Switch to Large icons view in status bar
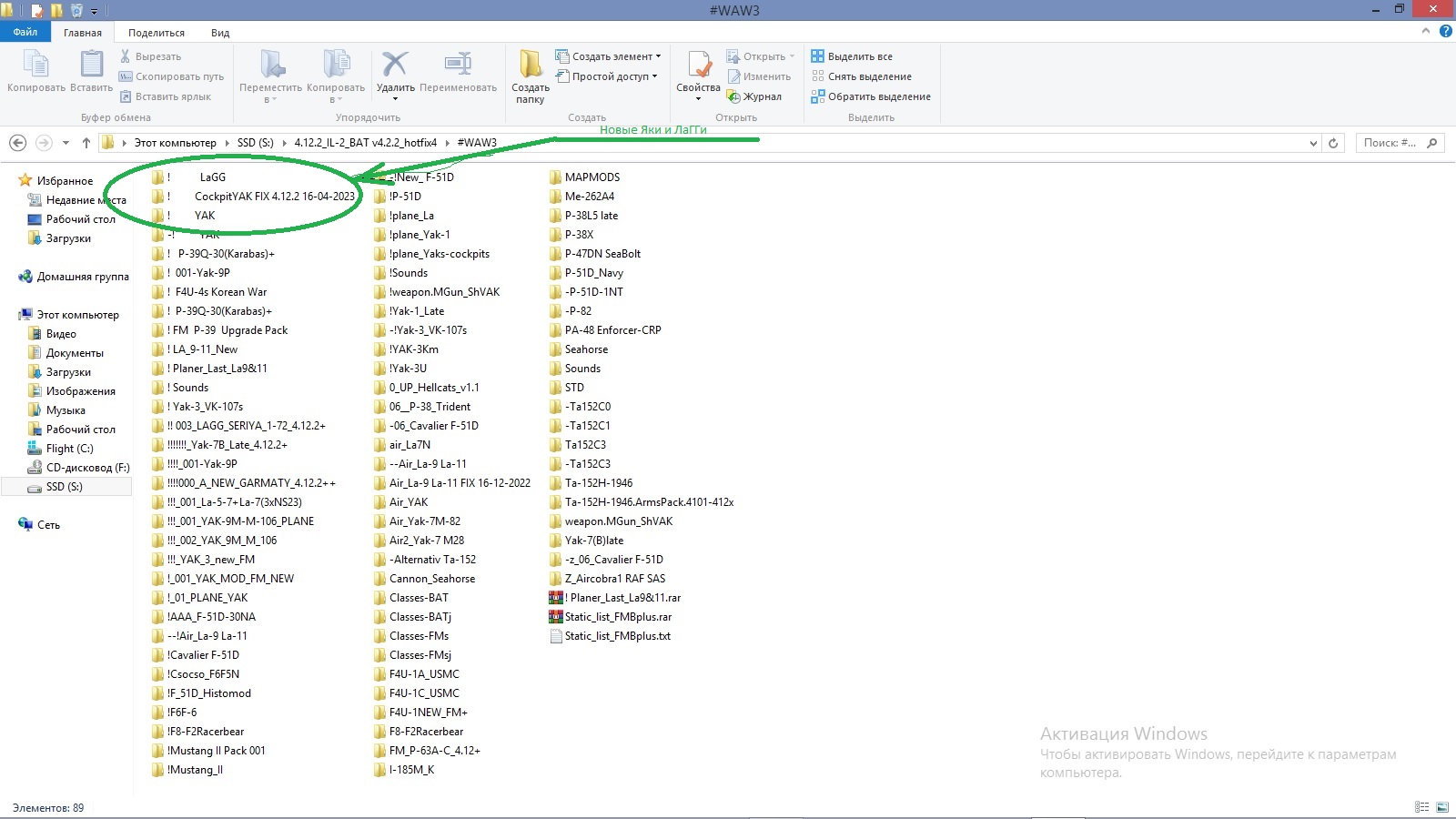 (x=1442, y=807)
